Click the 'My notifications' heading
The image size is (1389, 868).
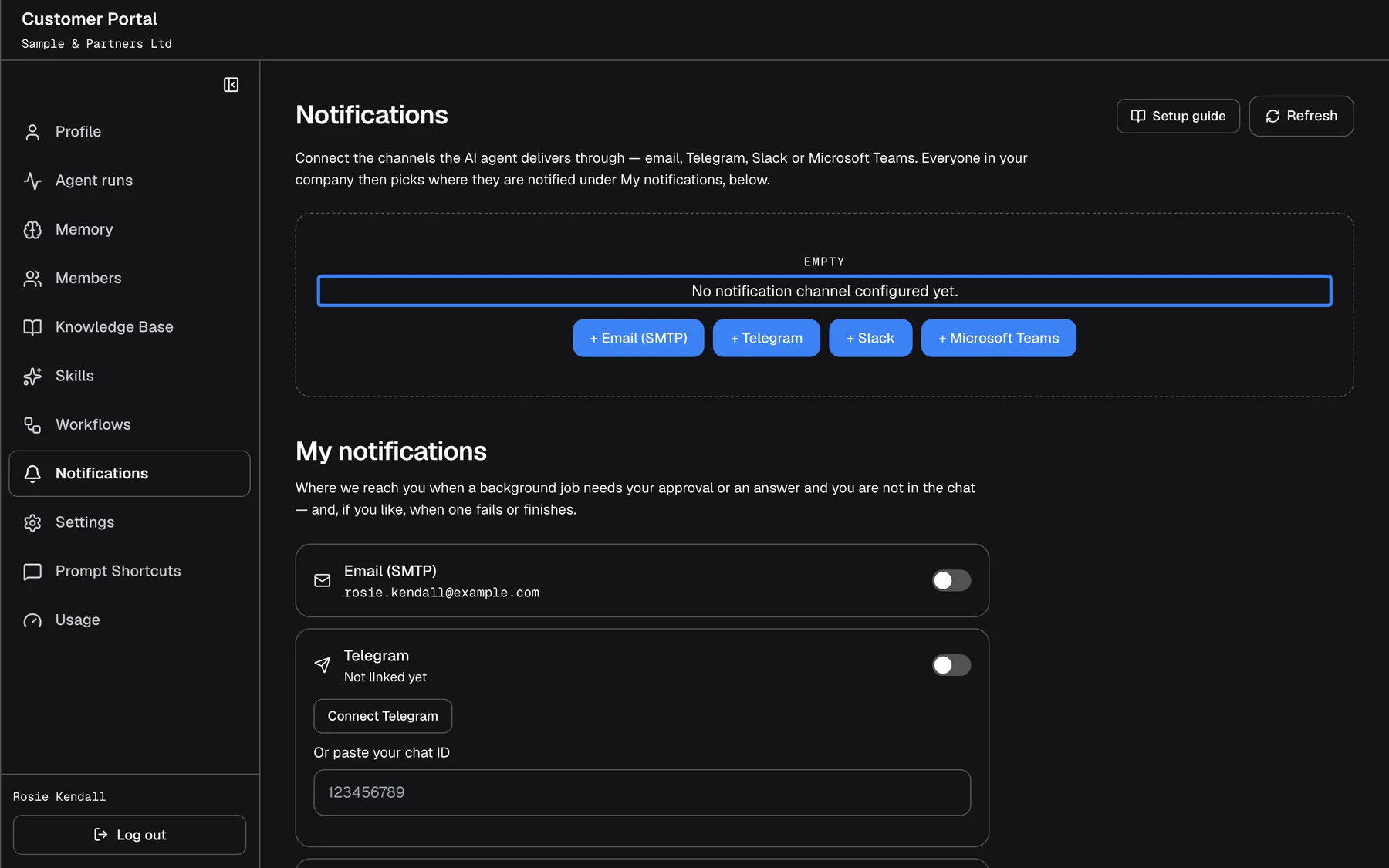[391, 451]
